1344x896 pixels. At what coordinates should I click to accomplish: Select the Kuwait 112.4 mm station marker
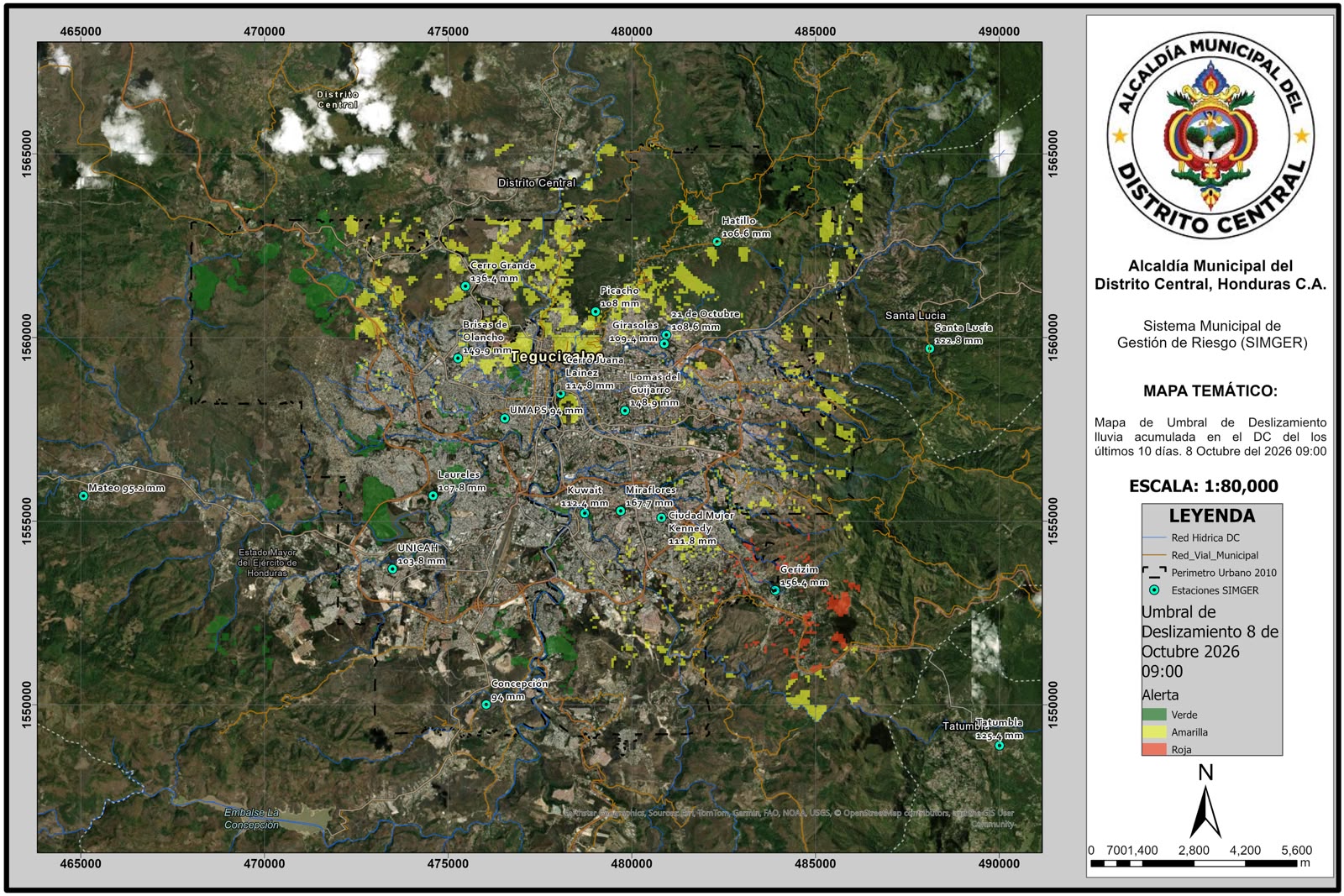click(x=585, y=513)
